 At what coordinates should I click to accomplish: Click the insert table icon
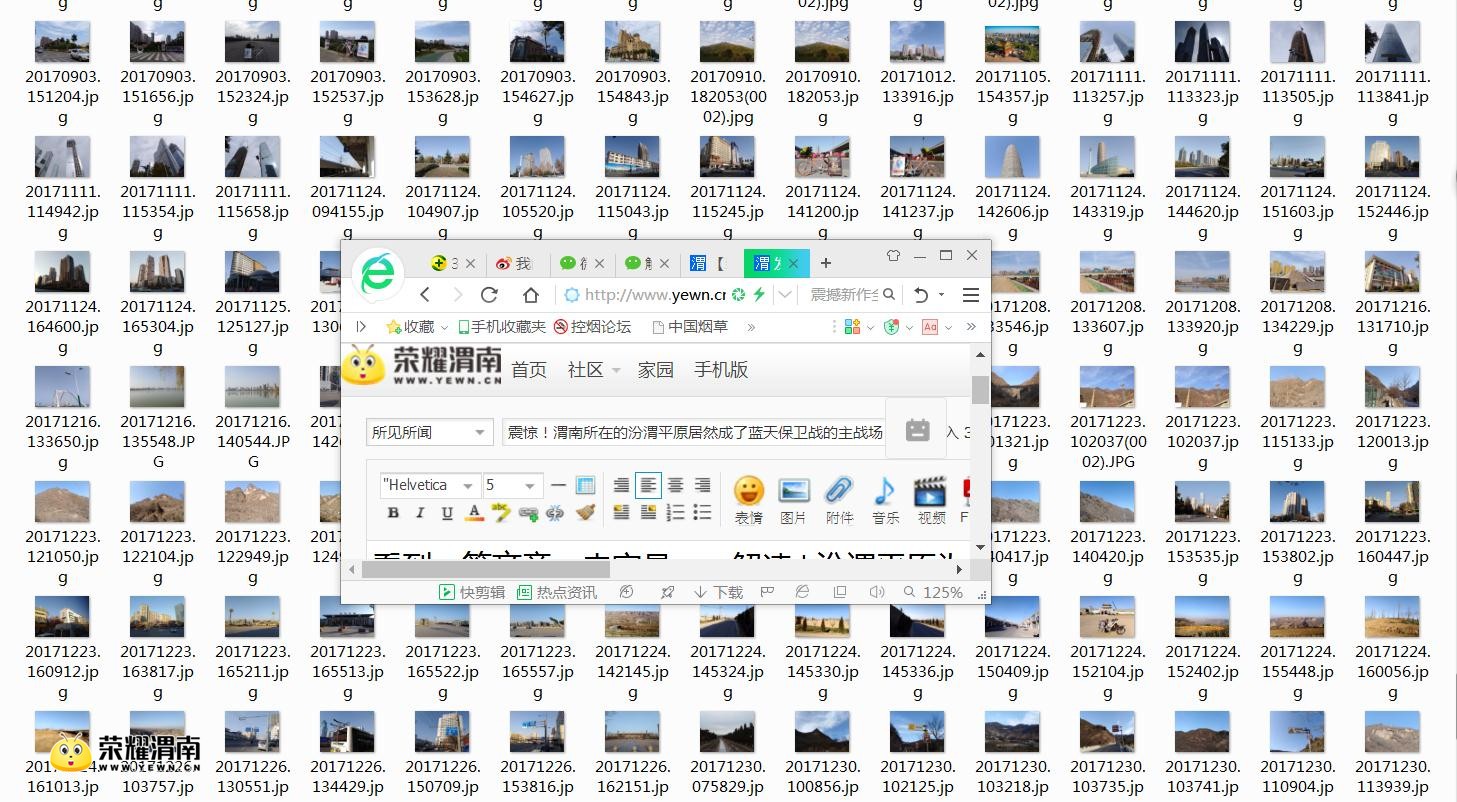coord(586,485)
